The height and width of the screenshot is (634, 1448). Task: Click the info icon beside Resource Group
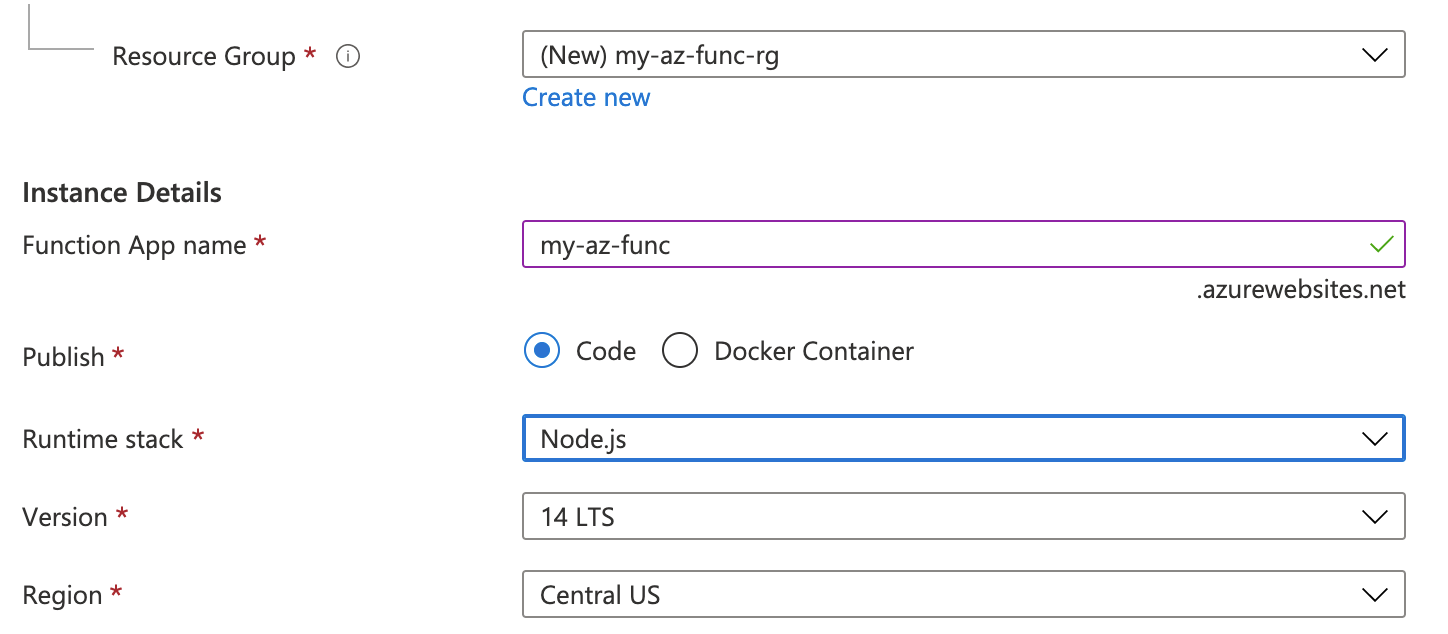point(348,57)
